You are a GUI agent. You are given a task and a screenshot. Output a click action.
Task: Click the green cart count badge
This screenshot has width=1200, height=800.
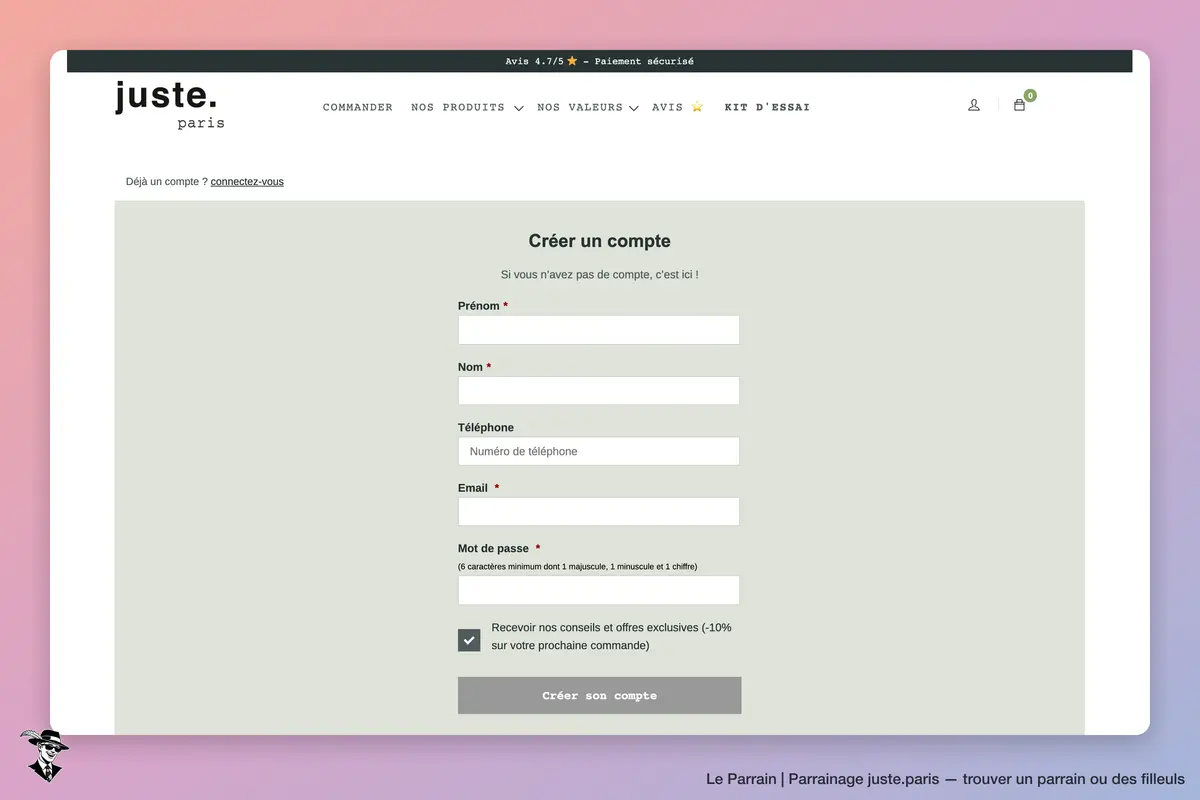[x=1030, y=96]
